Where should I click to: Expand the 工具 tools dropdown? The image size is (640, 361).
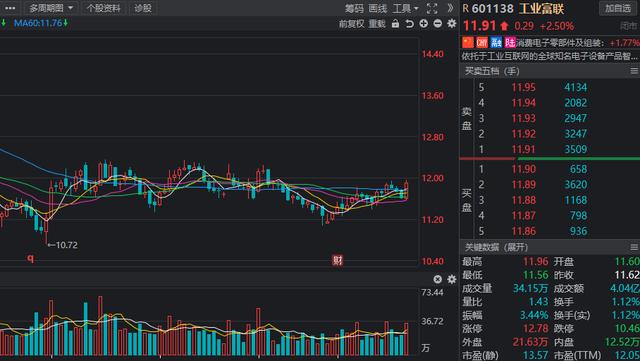click(405, 8)
